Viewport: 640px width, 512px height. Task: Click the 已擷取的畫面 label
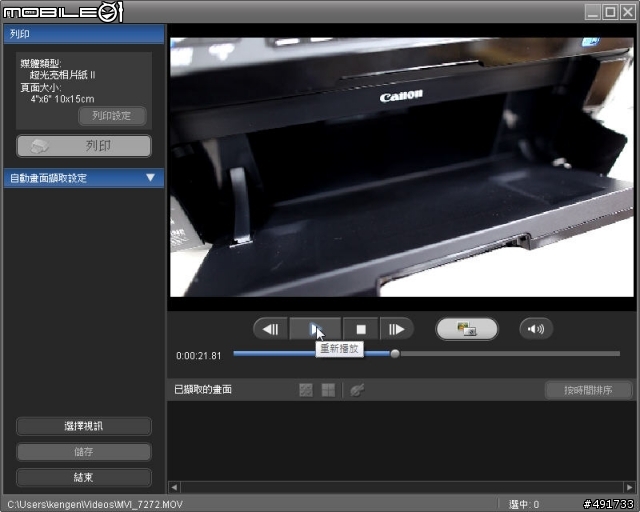(x=203, y=390)
